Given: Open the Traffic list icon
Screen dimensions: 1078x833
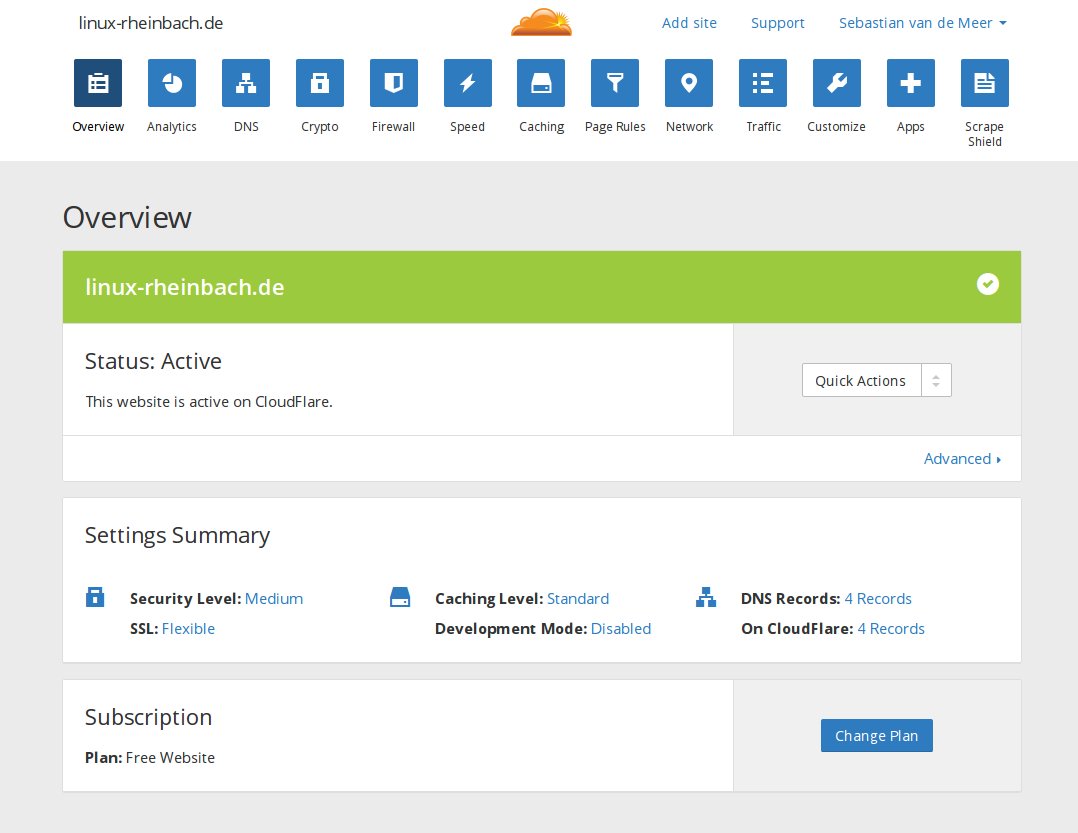Looking at the screenshot, I should 763,83.
